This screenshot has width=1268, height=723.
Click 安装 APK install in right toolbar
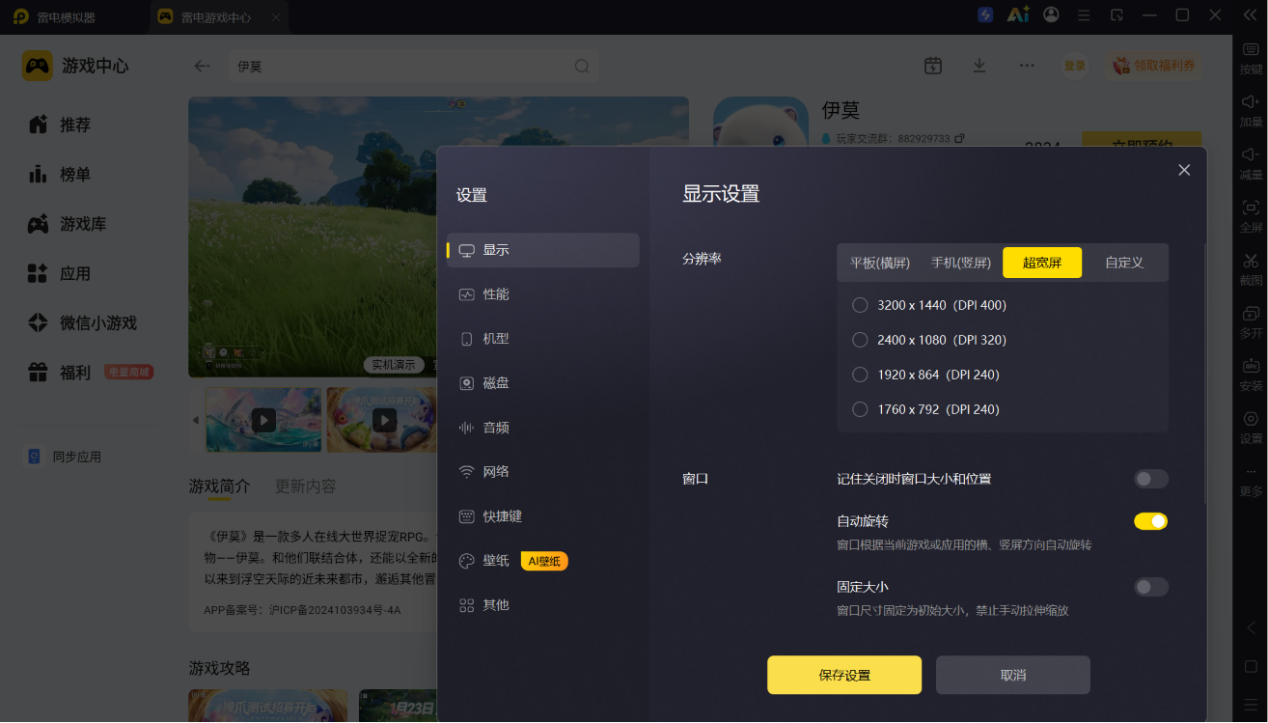1251,374
